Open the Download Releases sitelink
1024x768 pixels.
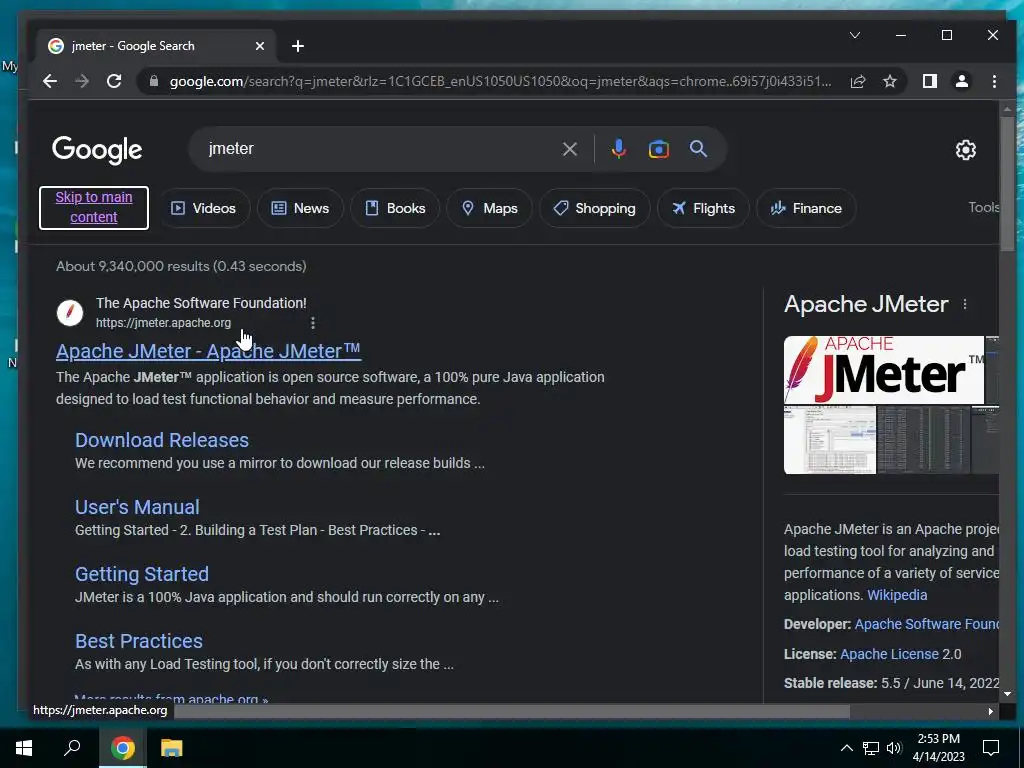(162, 440)
